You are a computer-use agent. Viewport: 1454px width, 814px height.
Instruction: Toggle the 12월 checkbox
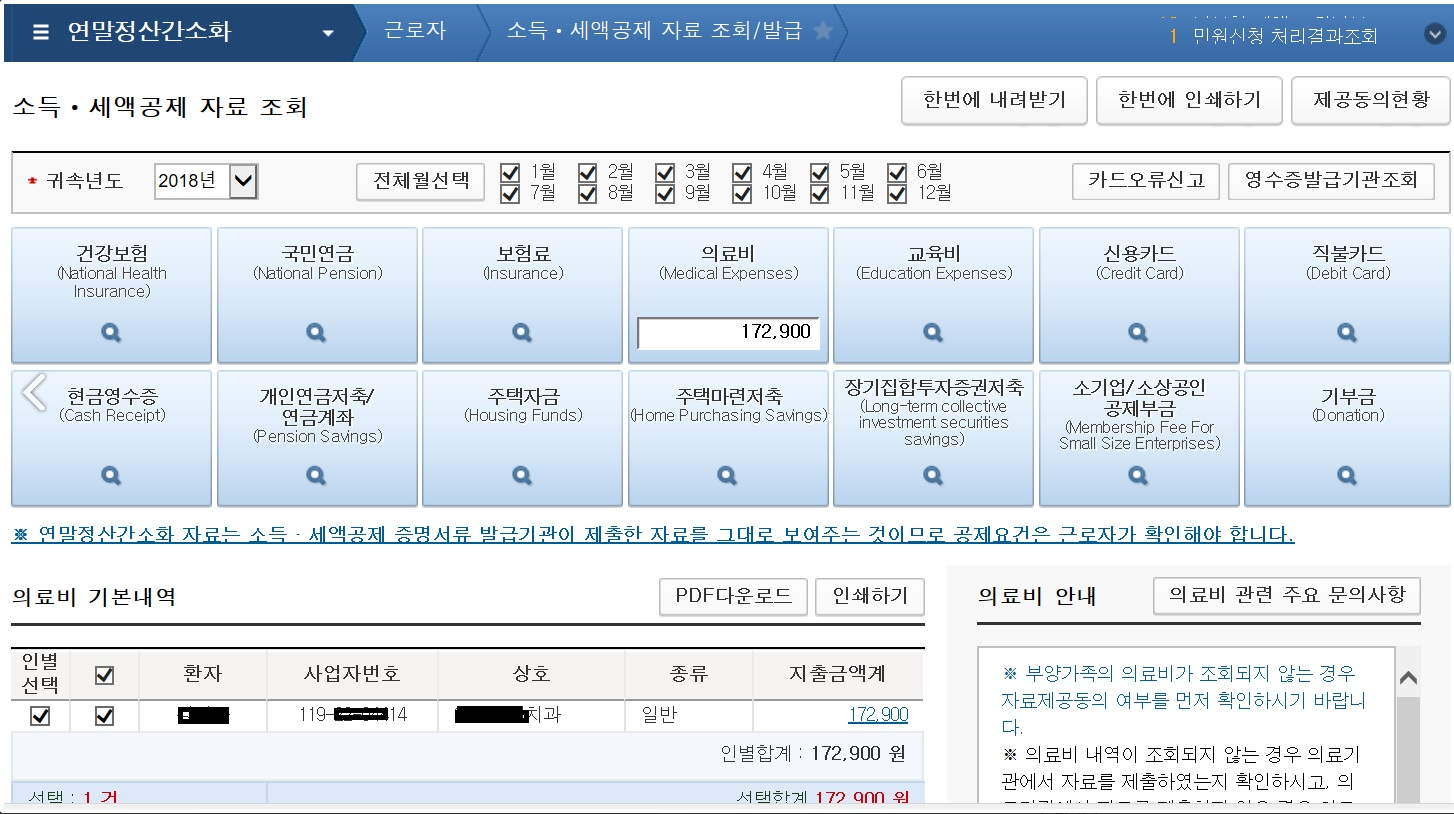click(x=897, y=193)
